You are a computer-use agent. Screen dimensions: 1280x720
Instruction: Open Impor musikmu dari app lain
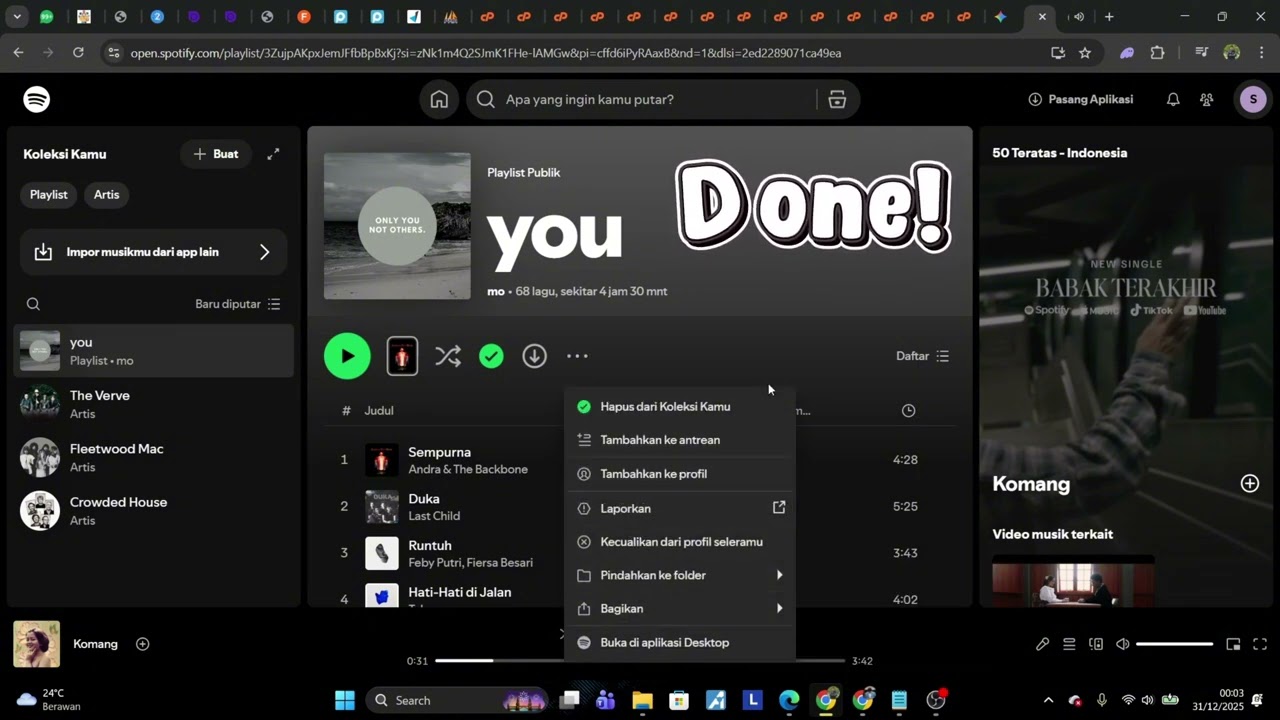pos(153,252)
